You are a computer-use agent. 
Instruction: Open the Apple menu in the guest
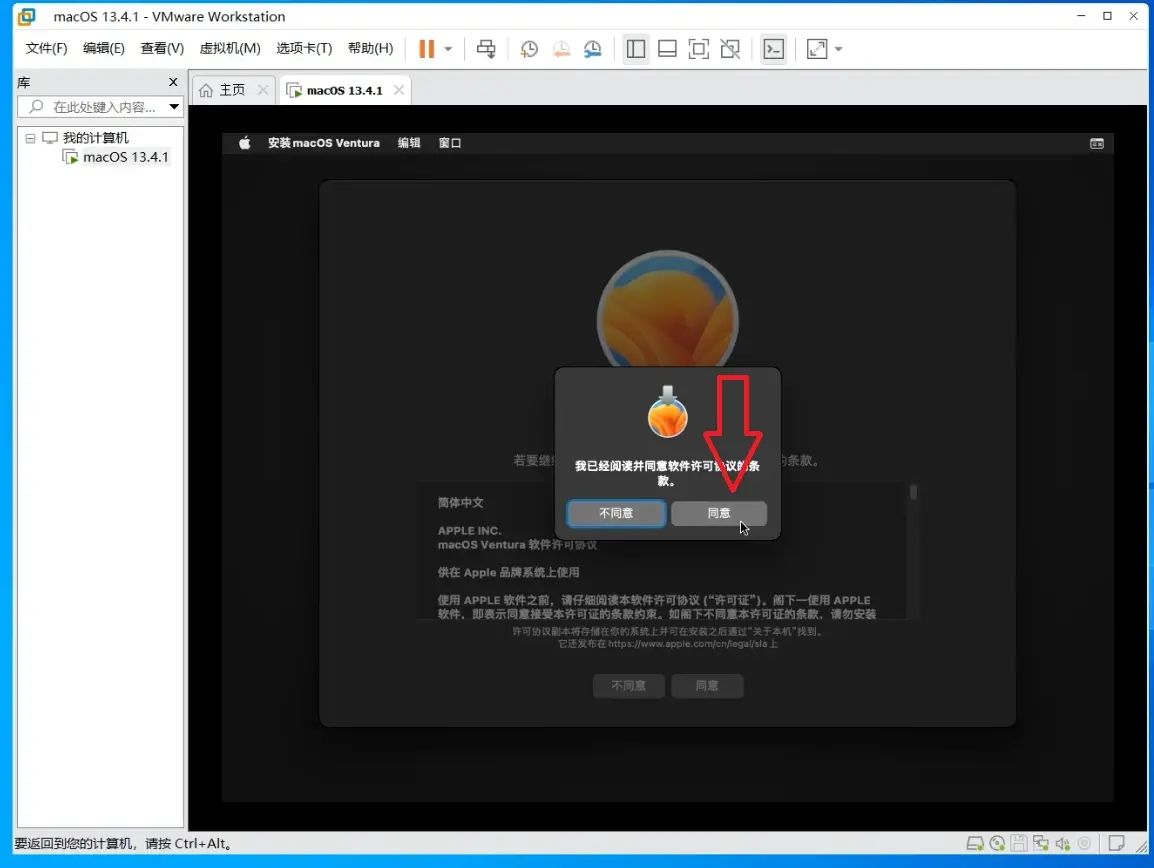244,143
